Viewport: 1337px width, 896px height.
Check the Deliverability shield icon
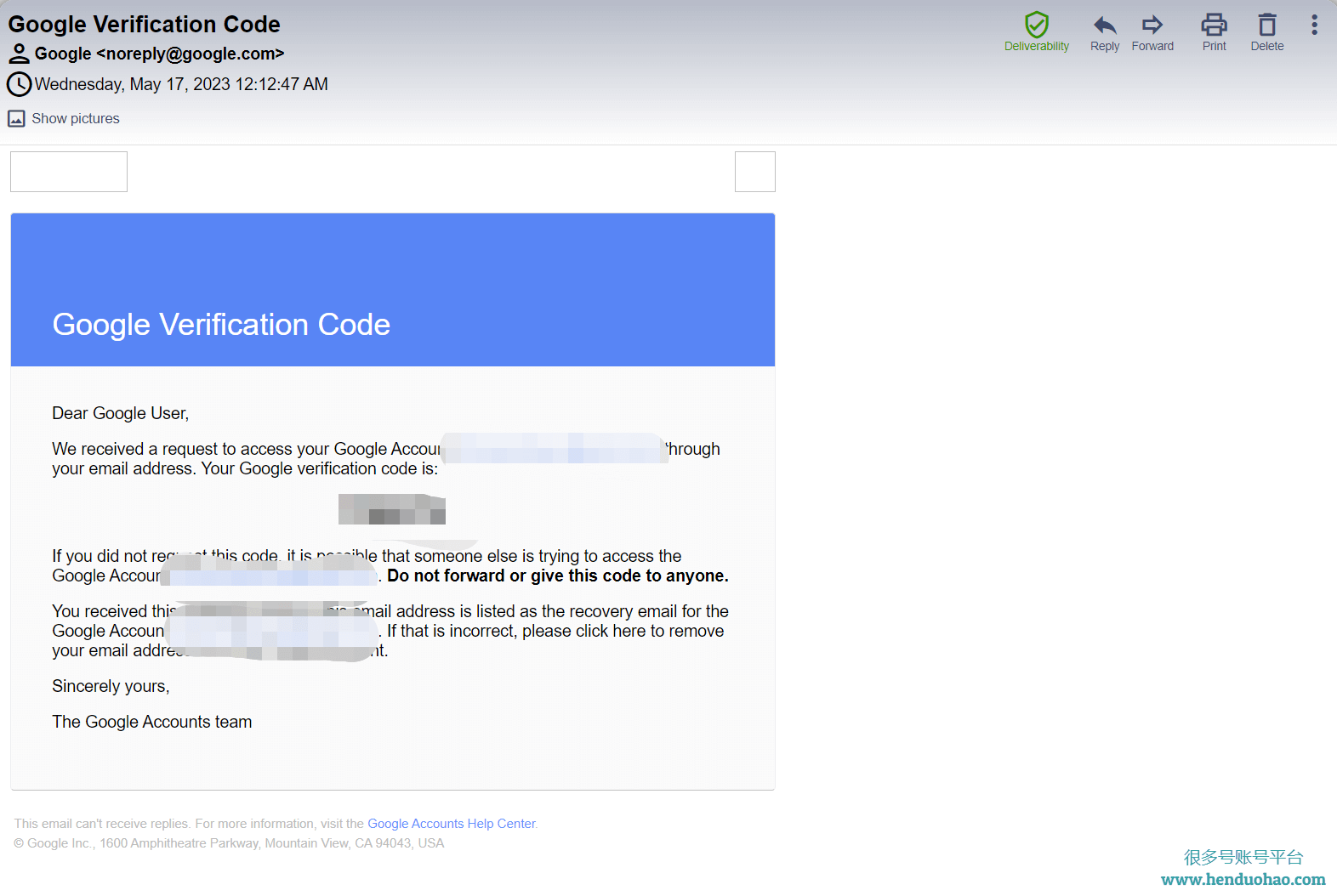tap(1036, 25)
